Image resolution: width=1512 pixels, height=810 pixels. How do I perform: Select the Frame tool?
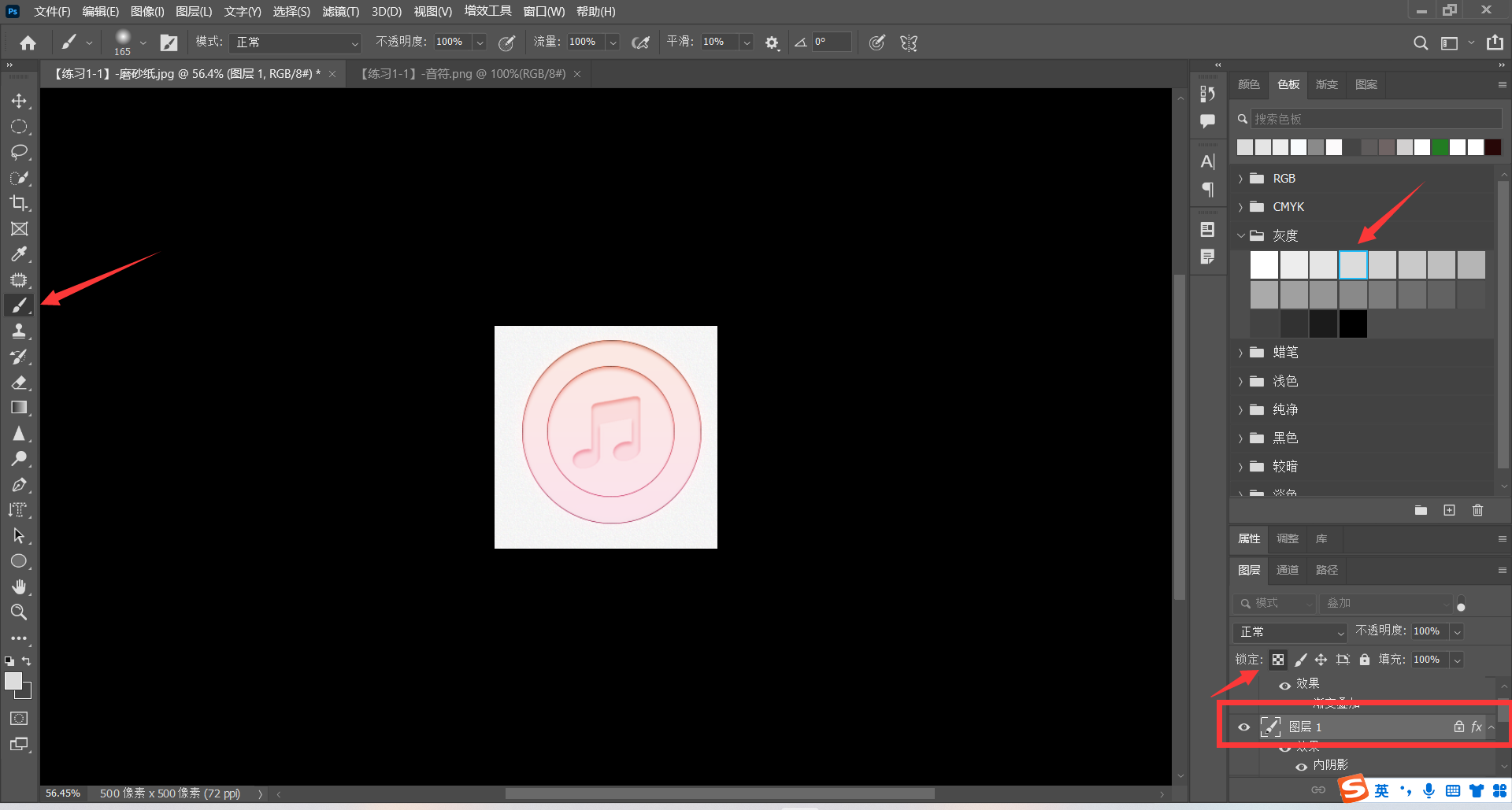pos(19,229)
